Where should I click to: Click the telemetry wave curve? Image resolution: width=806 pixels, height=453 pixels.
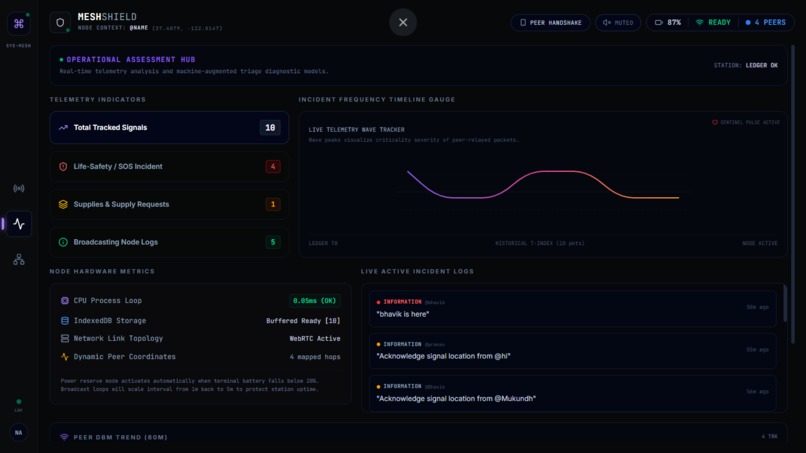click(543, 184)
